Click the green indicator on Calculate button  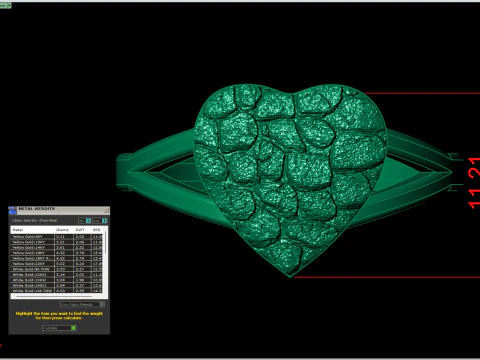click(73, 328)
